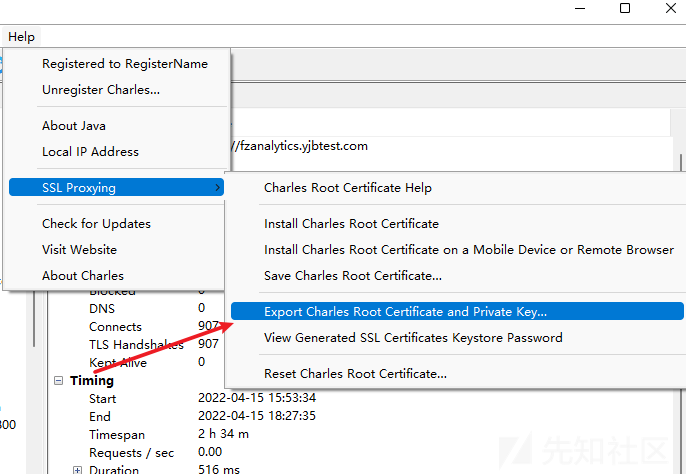
Task: Click the TLS Handshakes row
Action: [136, 345]
